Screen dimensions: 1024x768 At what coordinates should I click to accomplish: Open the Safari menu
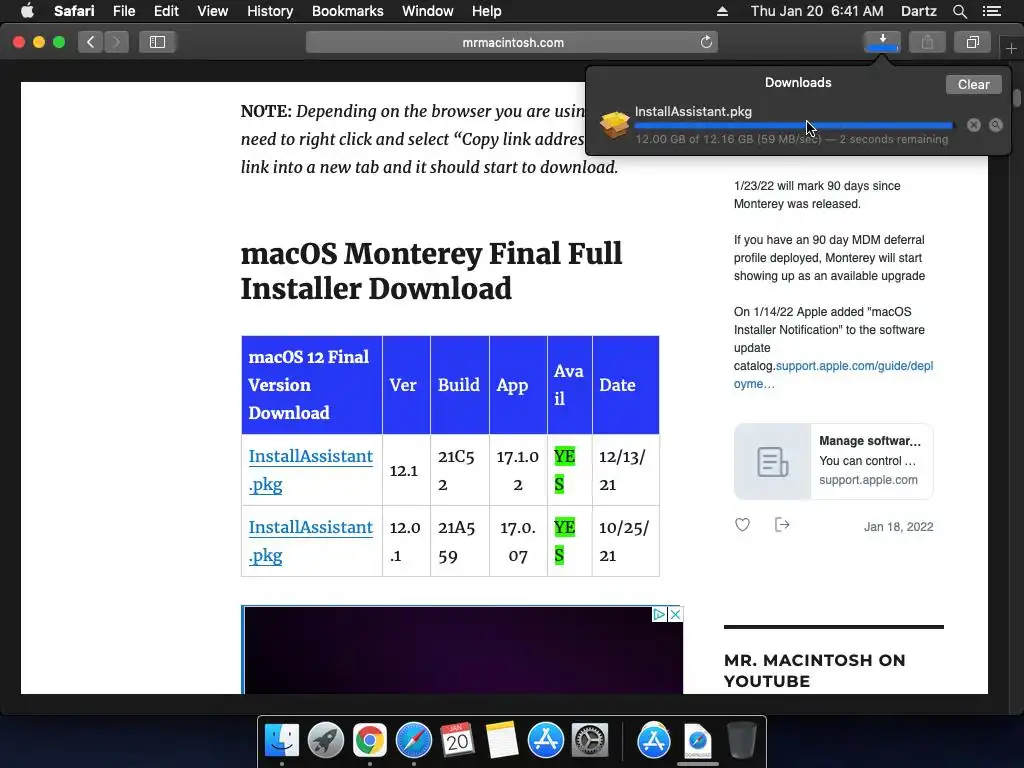pos(74,11)
